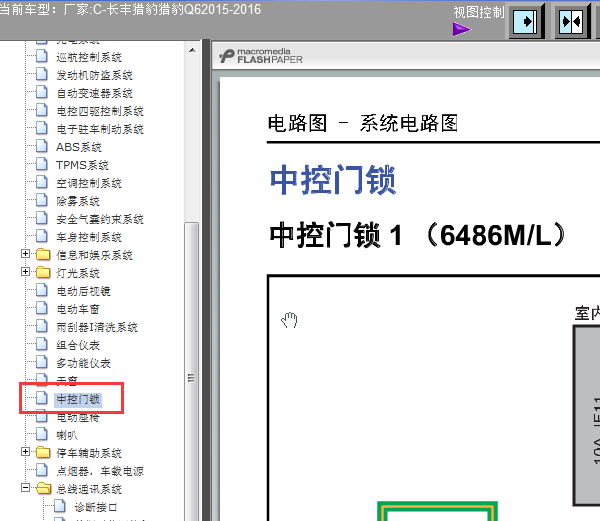
Task: Click the expand-right view control button
Action: click(526, 21)
